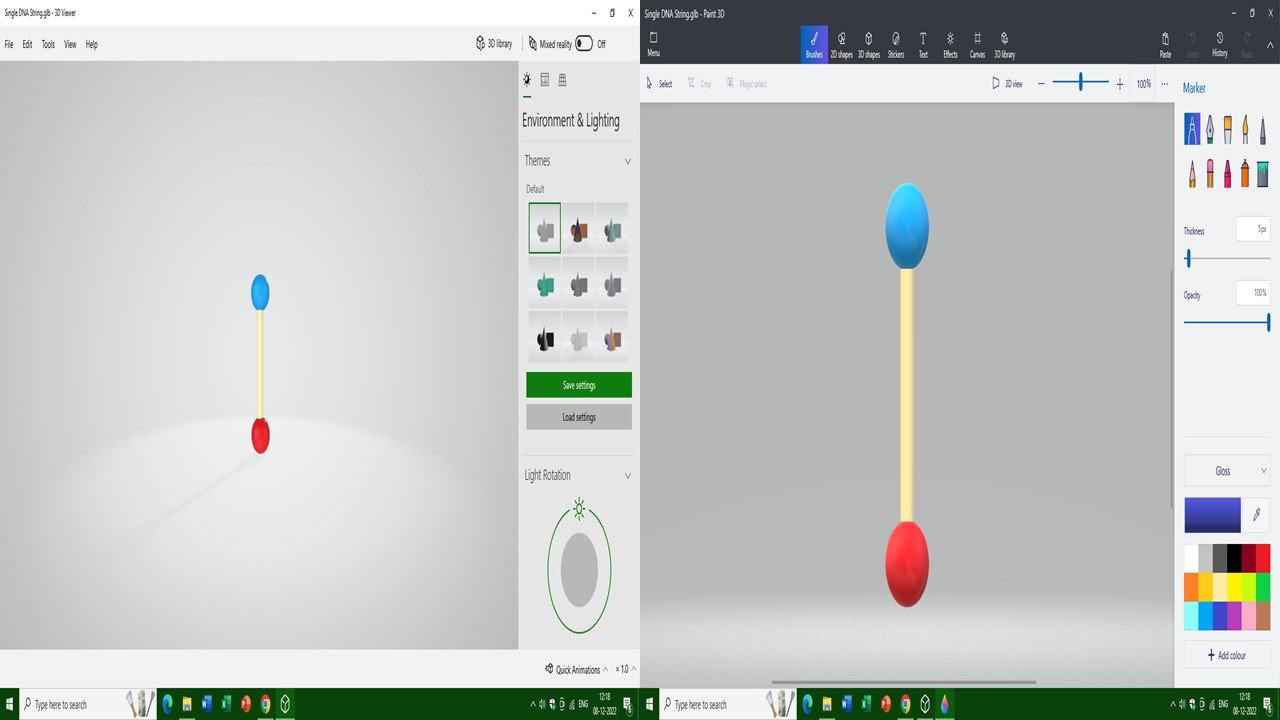The width and height of the screenshot is (1280, 720).
Task: Select the Watercolour brush tool
Action: click(x=1246, y=129)
